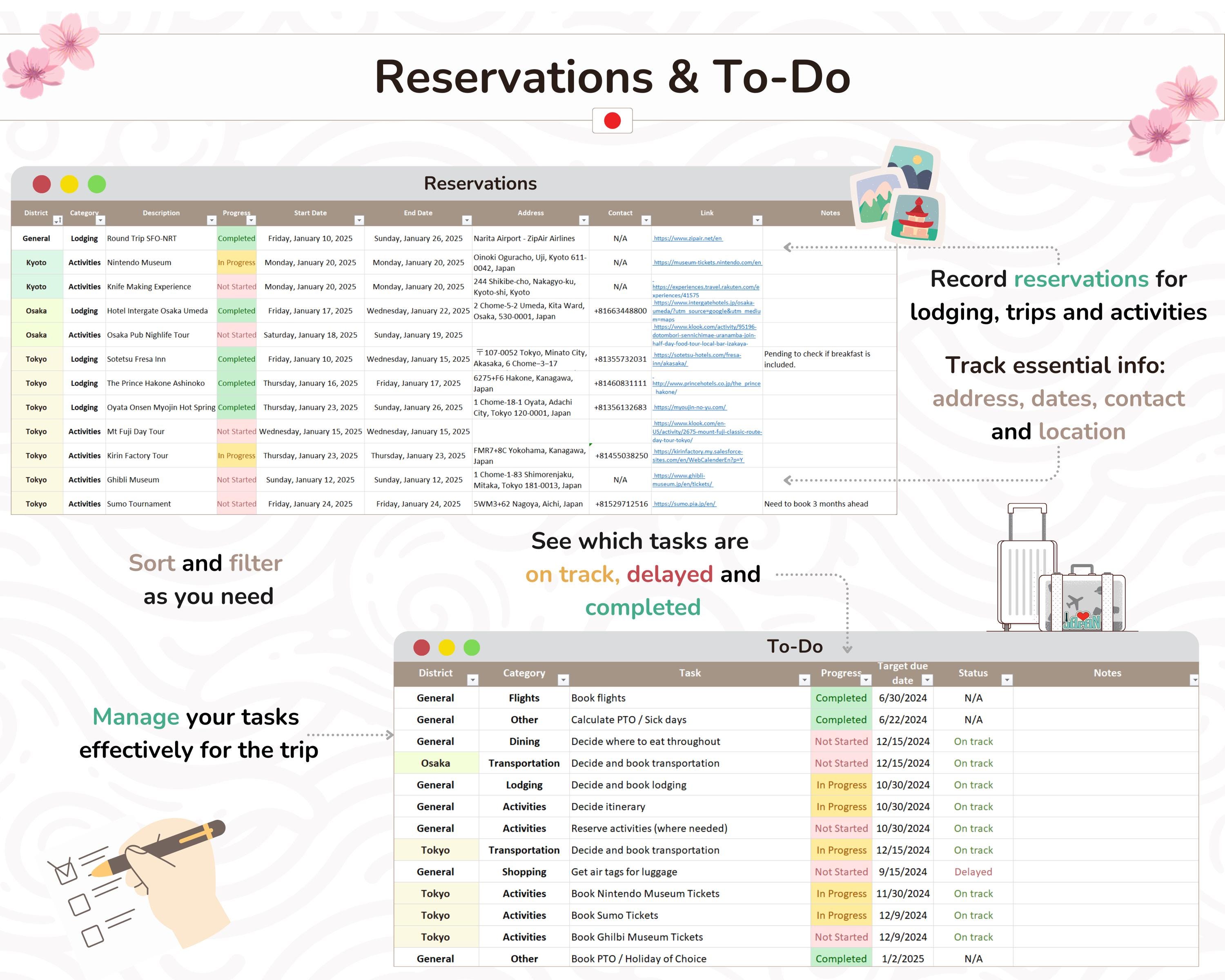Select the green Completed cell for Book flights

842,698
